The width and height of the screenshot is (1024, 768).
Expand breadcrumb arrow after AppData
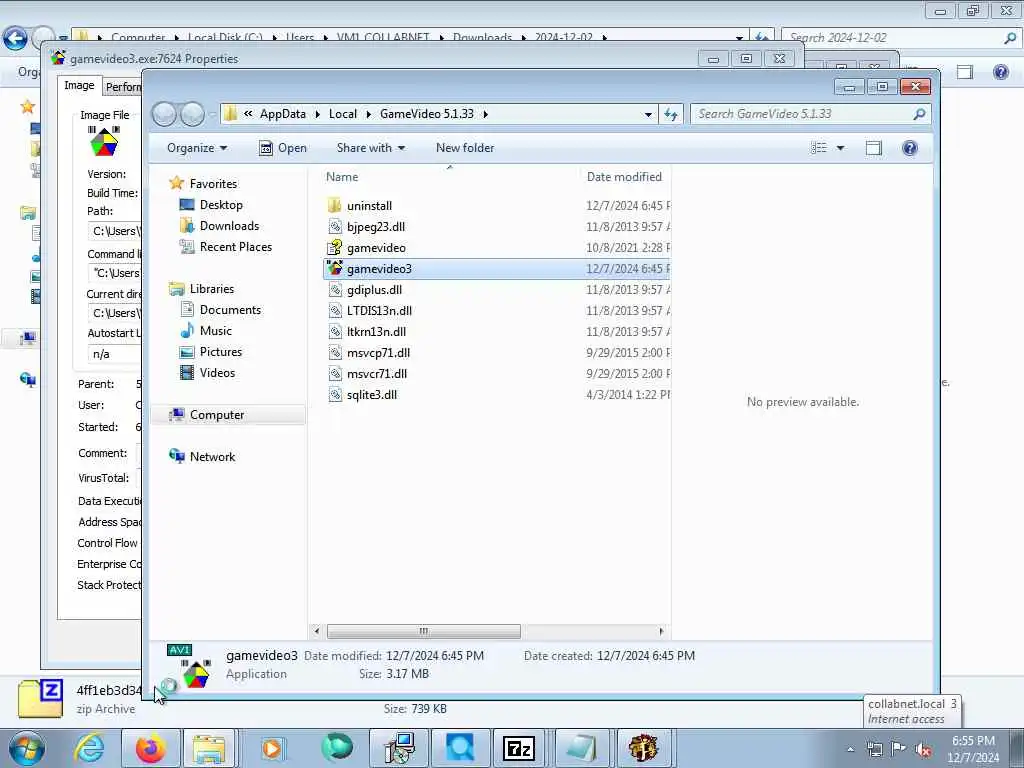tap(317, 114)
